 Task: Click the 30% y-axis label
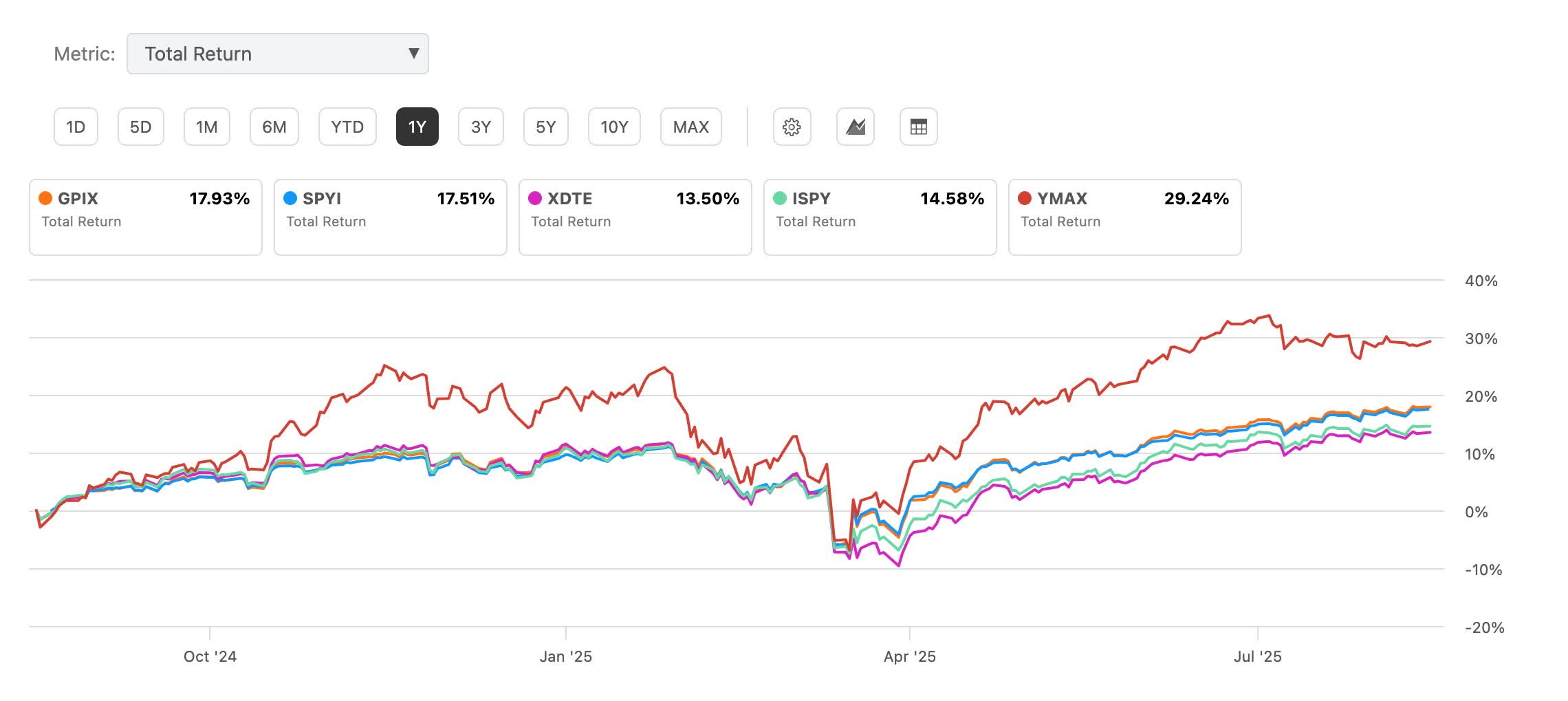pos(1481,338)
